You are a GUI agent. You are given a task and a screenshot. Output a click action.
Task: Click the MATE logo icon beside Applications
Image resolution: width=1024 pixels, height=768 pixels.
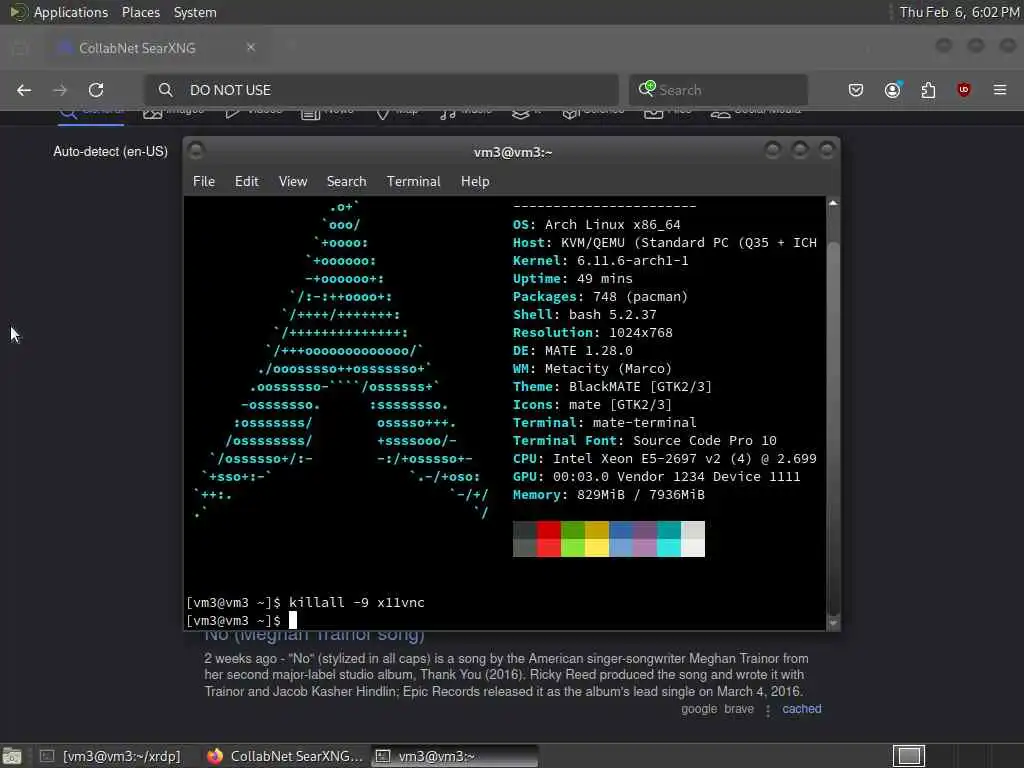tap(18, 12)
